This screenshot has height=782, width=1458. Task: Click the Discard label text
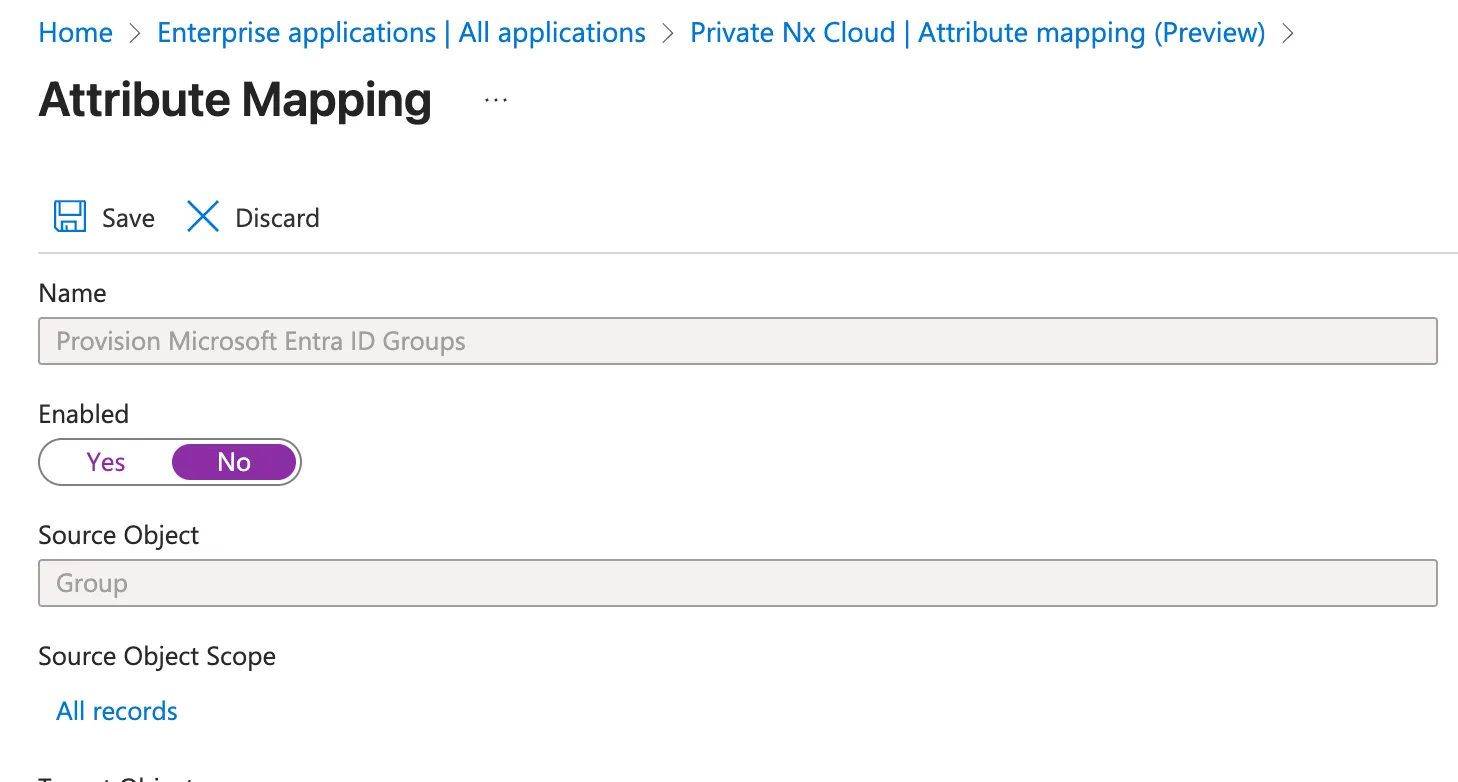click(x=277, y=218)
